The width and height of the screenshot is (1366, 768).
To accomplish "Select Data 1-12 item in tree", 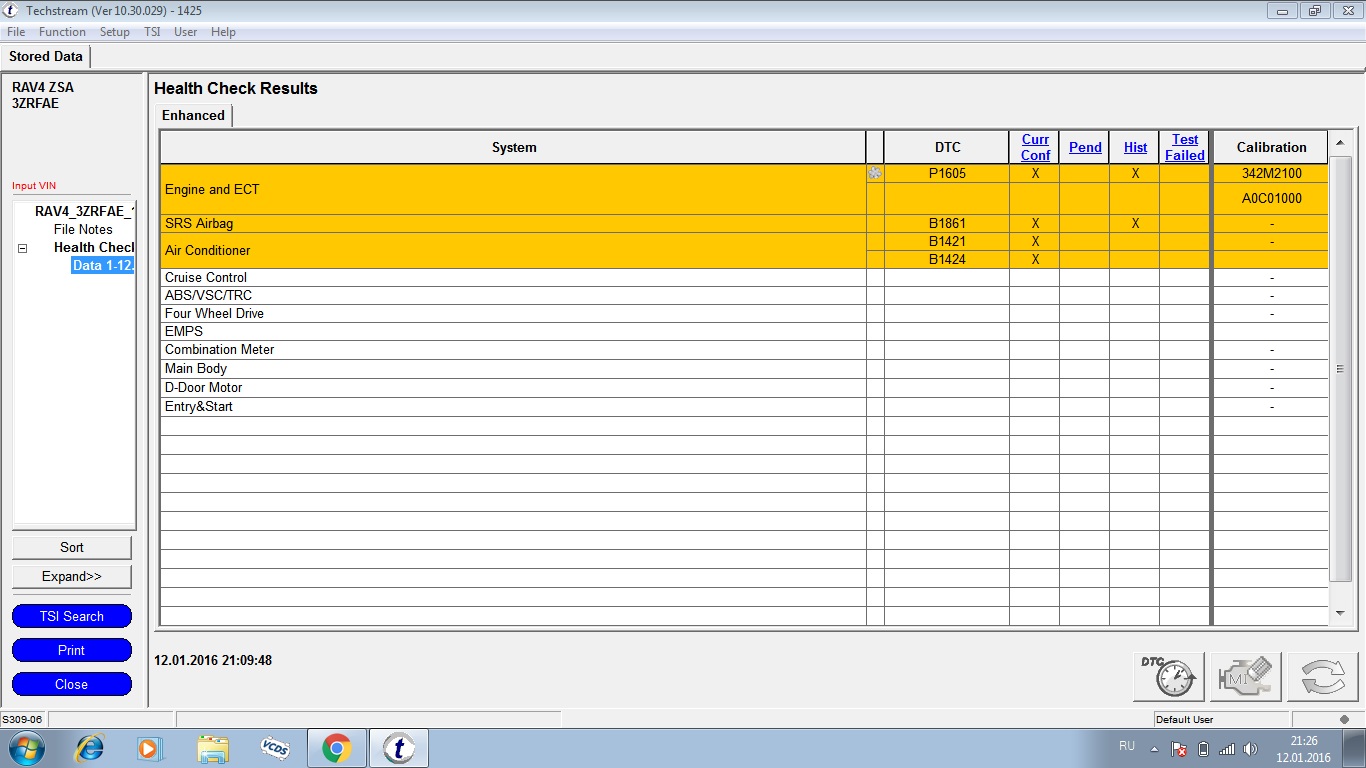I will pyautogui.click(x=102, y=266).
